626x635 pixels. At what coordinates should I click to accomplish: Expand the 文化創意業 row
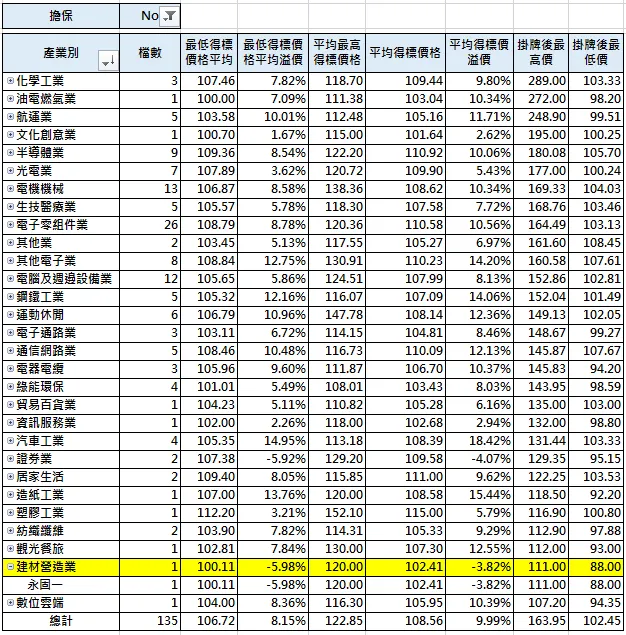coord(11,135)
